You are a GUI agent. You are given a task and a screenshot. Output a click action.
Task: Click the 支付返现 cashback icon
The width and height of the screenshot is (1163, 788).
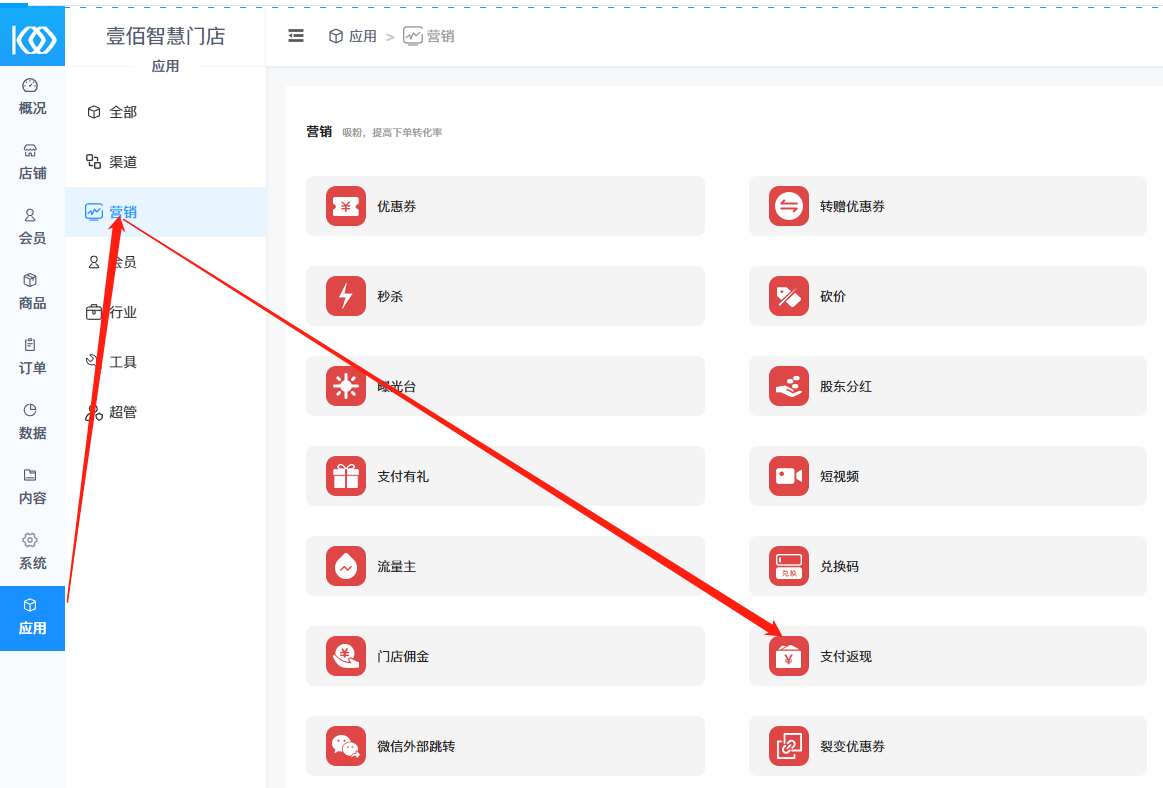tap(789, 656)
